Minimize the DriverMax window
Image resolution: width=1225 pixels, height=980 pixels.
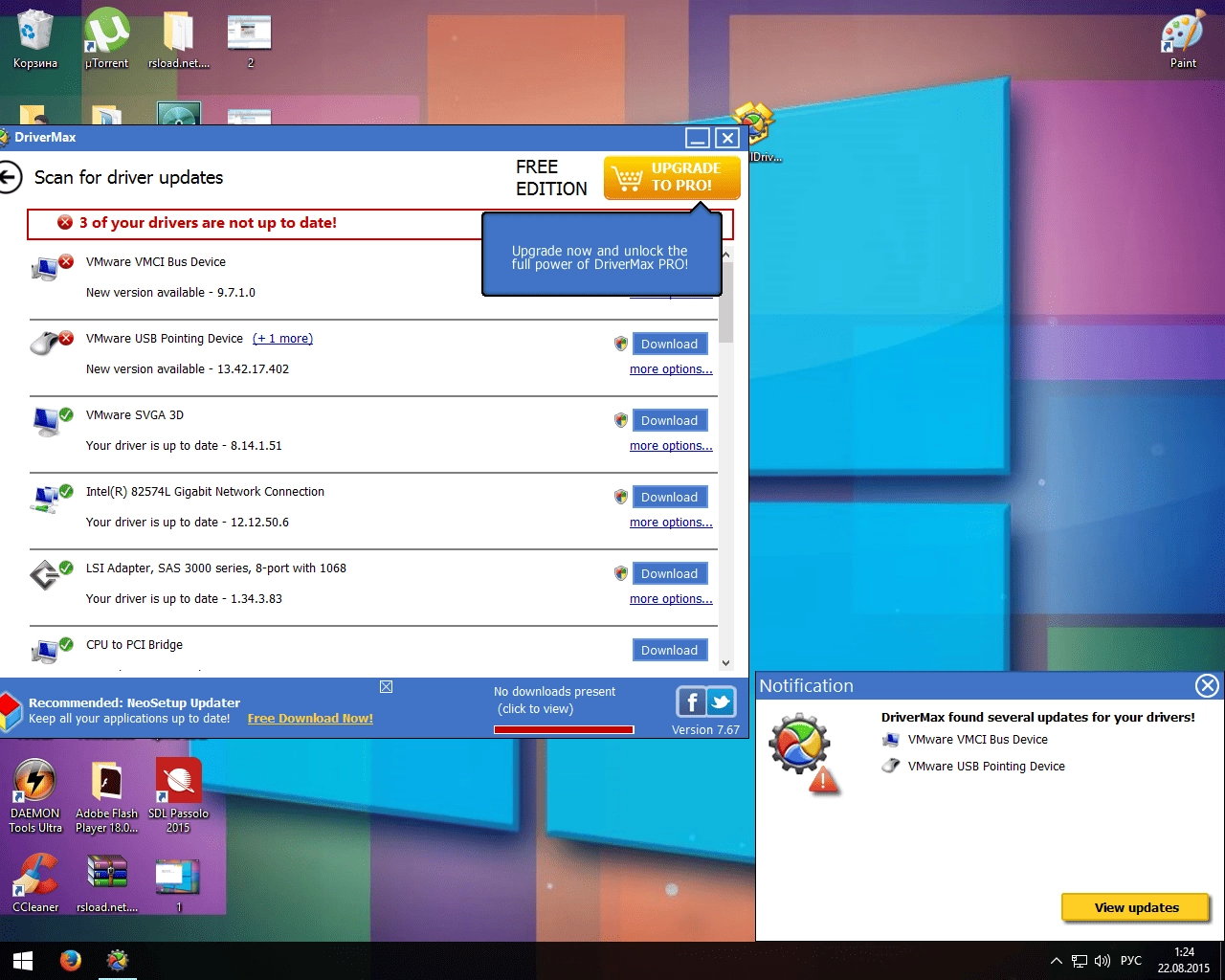(698, 138)
